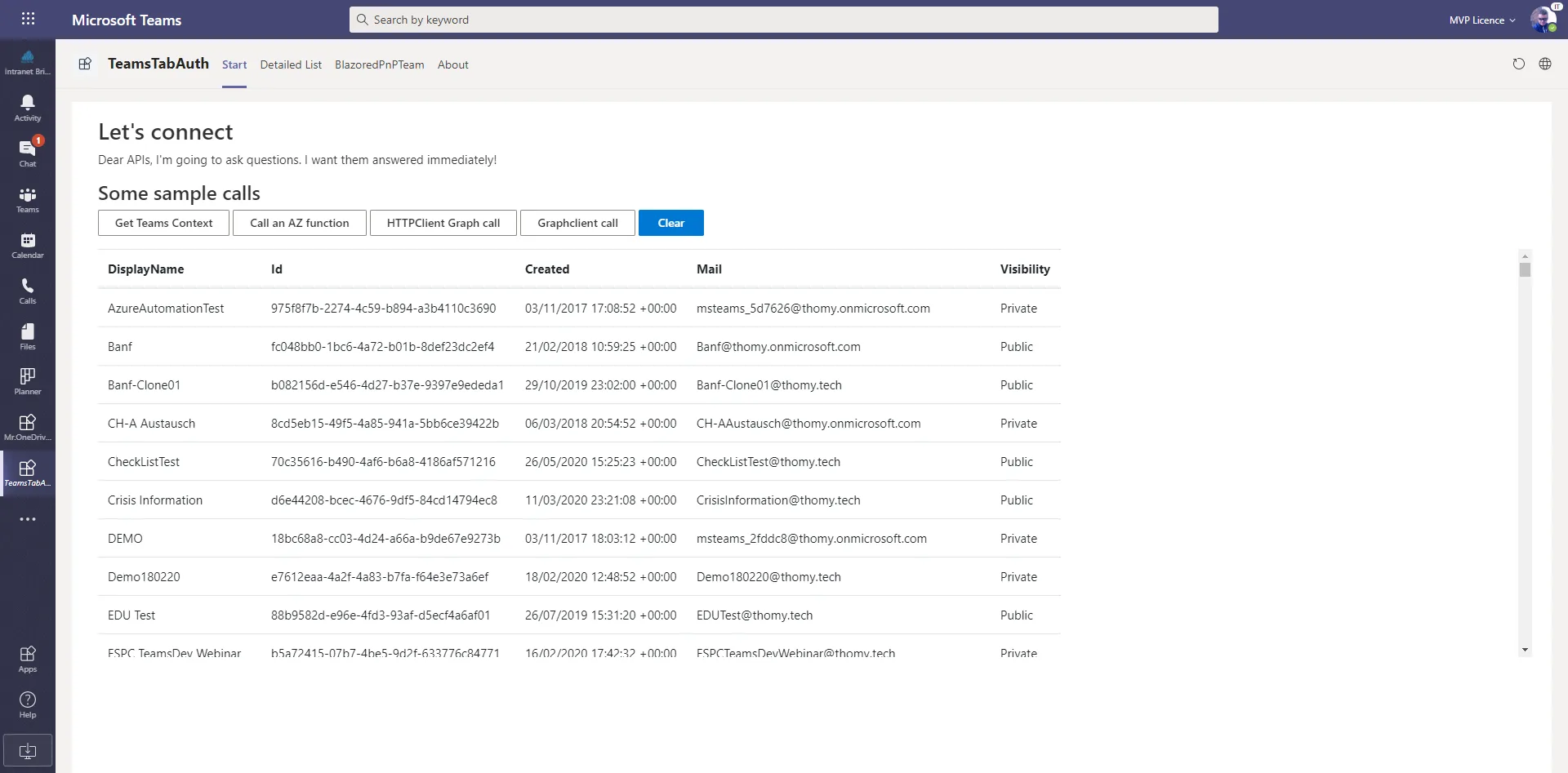Click the Get Teams Context button
Screen dimensions: 1568x773
point(163,223)
